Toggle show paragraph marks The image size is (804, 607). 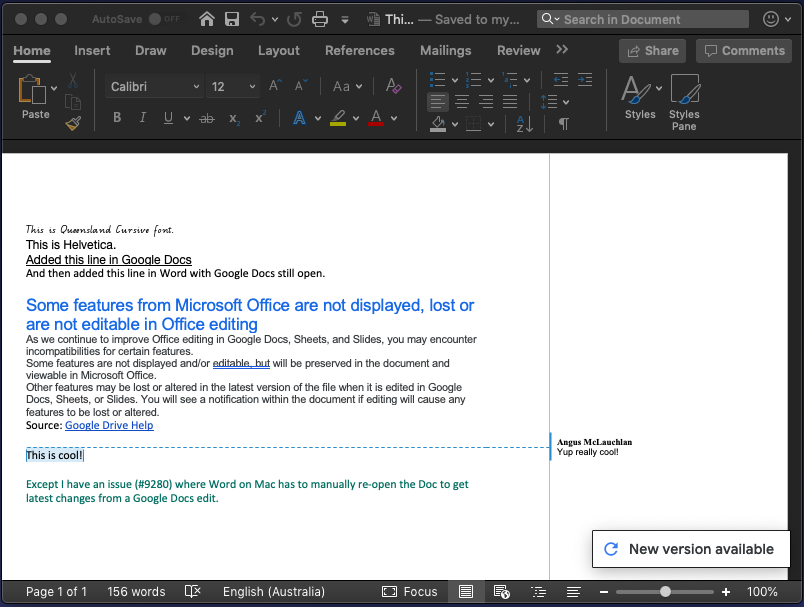pyautogui.click(x=564, y=124)
